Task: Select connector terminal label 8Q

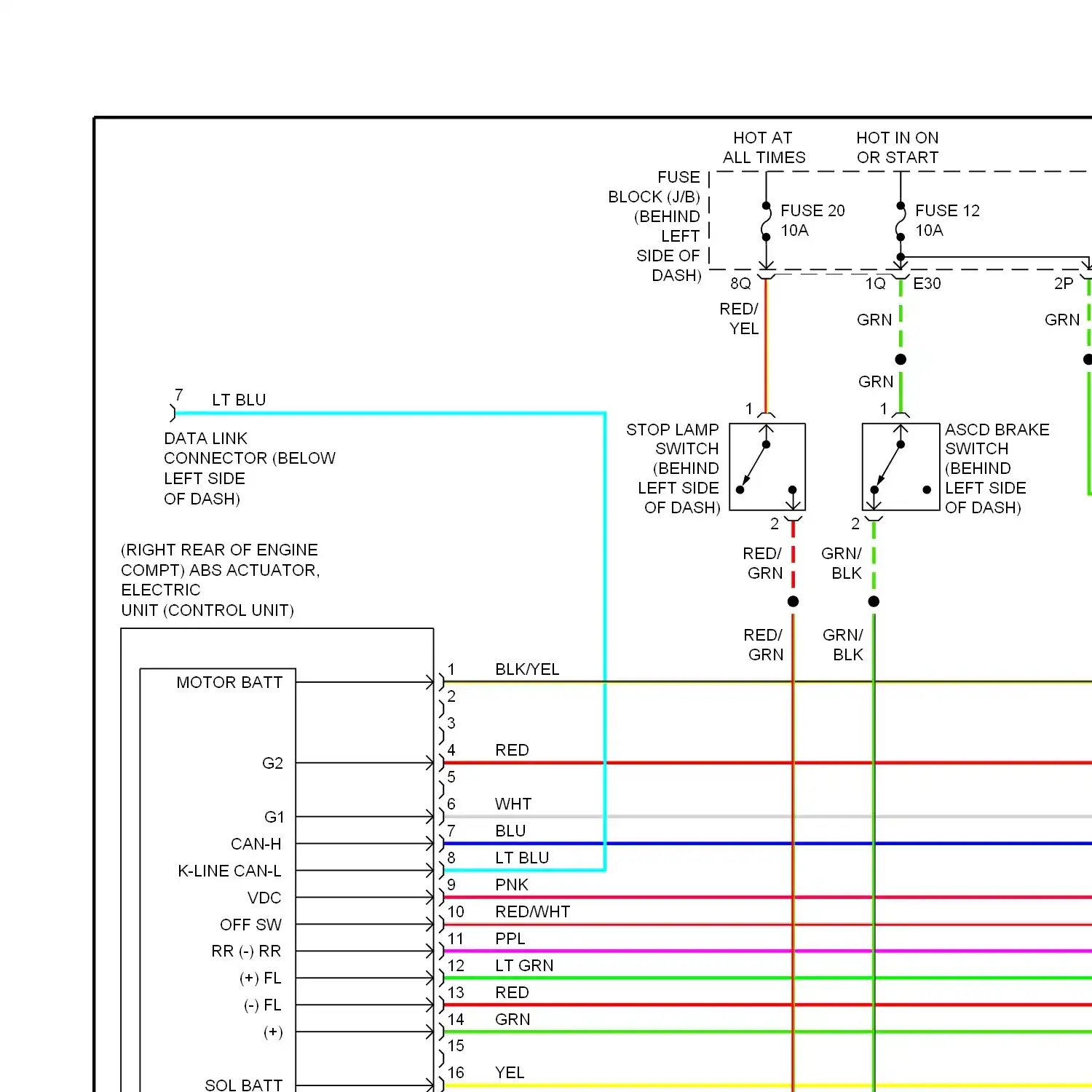Action: (x=740, y=284)
